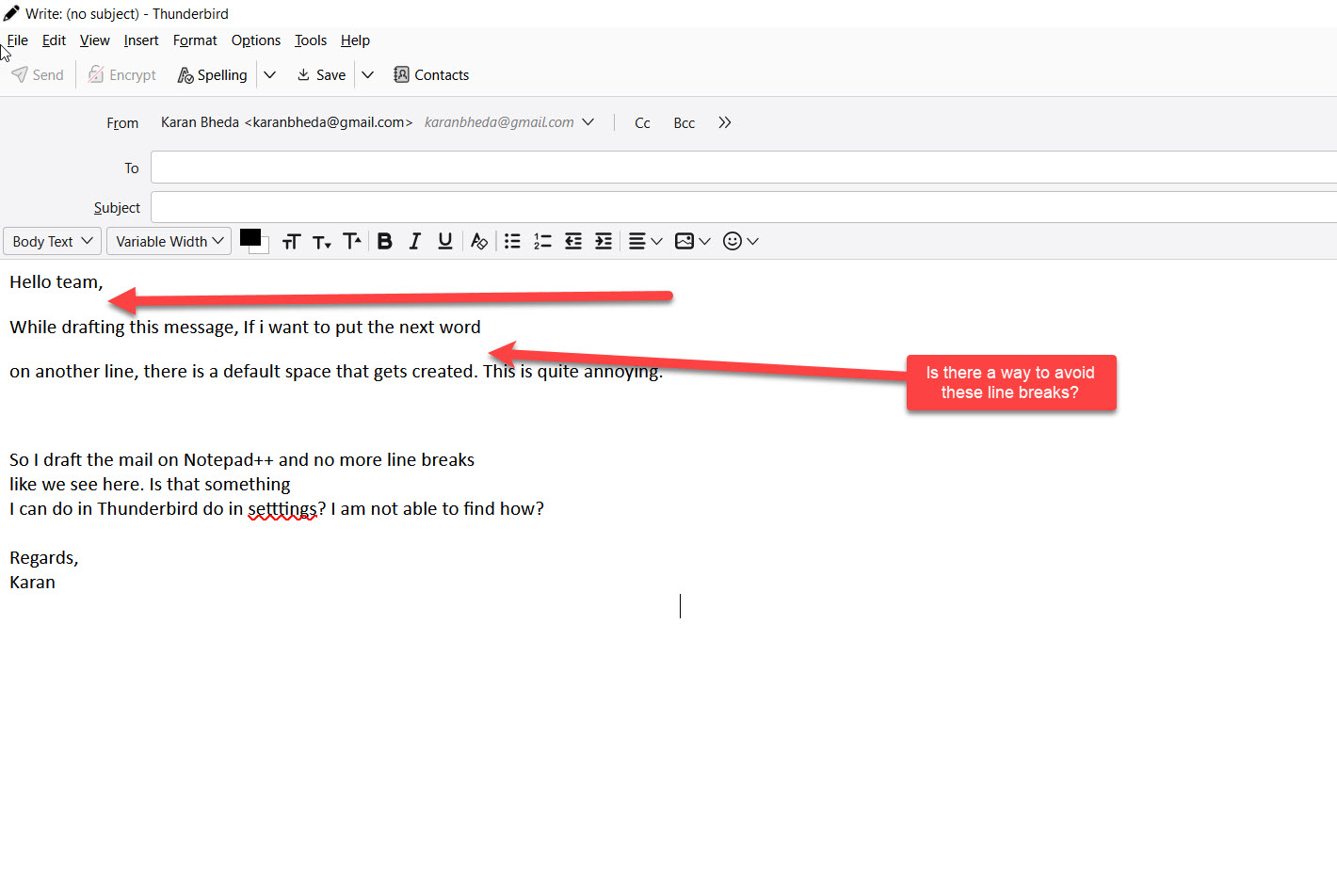The width and height of the screenshot is (1337, 896).
Task: Open the File menu
Action: coord(18,40)
